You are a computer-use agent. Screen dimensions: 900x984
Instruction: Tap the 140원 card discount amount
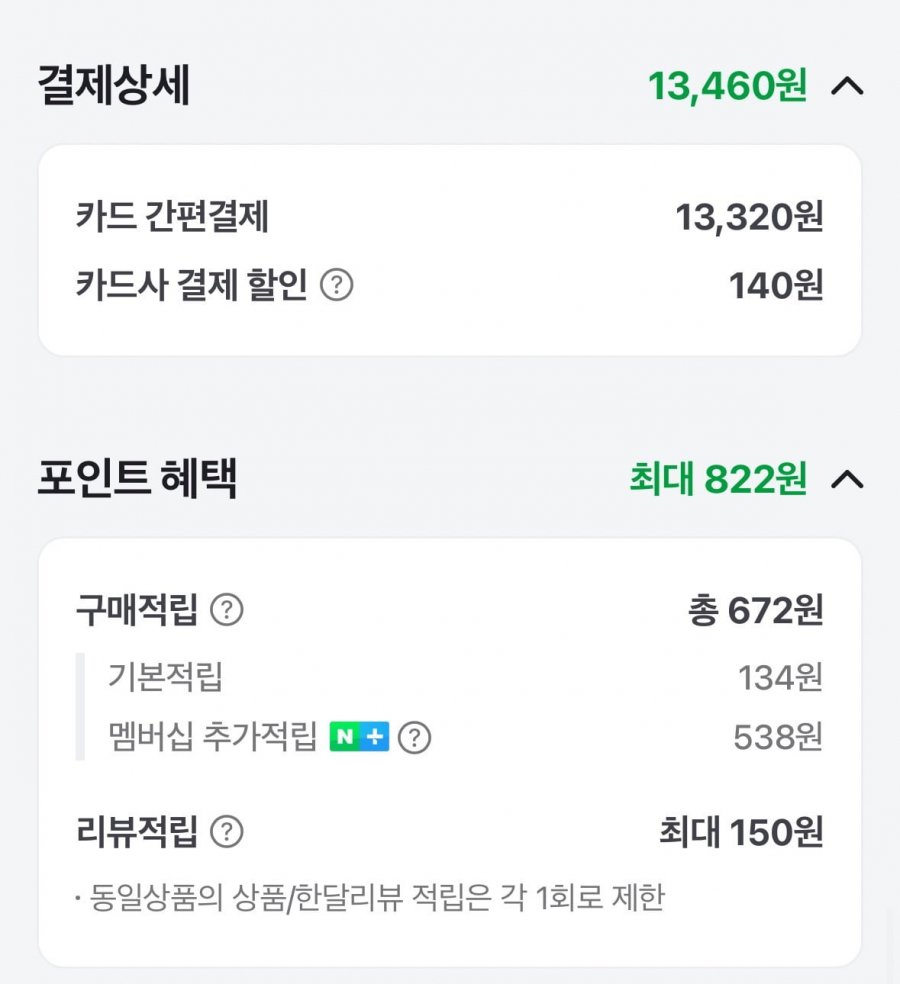click(776, 286)
